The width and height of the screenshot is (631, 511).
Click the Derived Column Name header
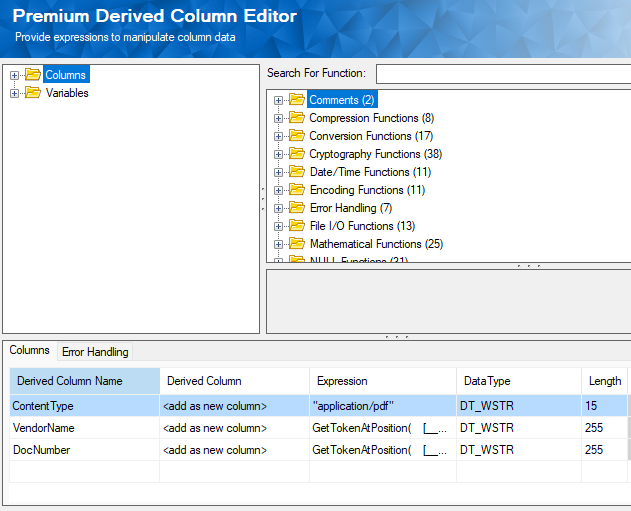[85, 381]
